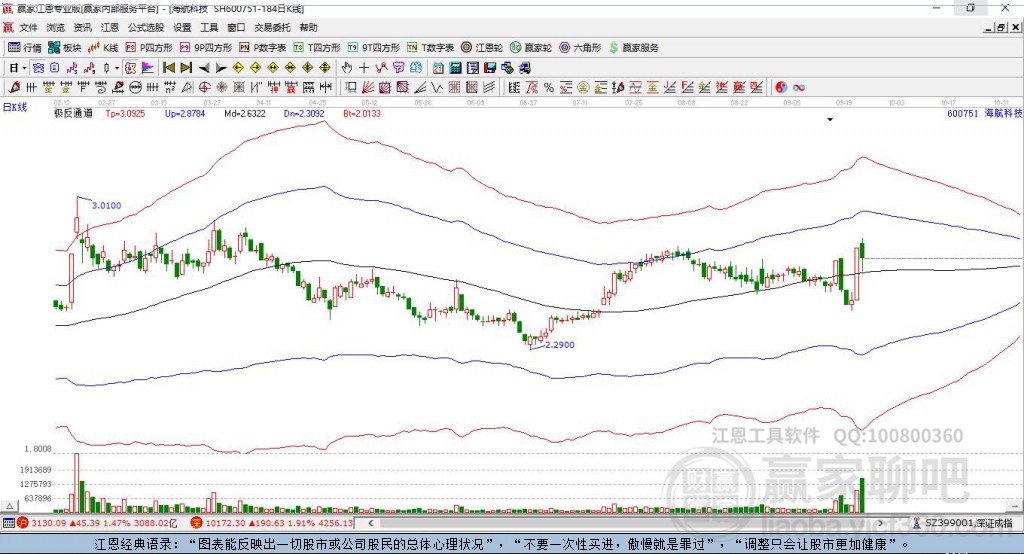Open the 文件 menu
Image resolution: width=1024 pixels, height=554 pixels.
[x=28, y=27]
